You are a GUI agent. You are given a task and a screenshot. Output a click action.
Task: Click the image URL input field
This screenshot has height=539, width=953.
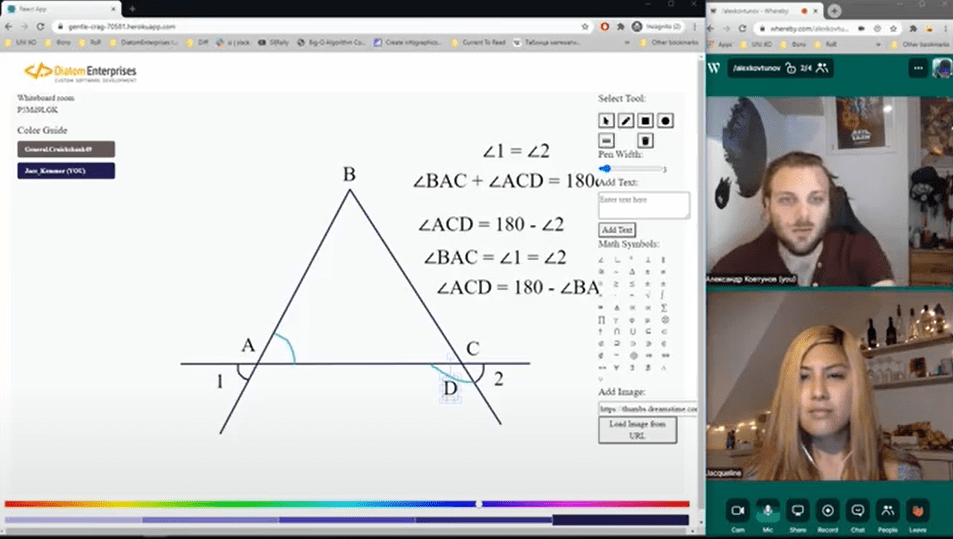click(x=648, y=408)
